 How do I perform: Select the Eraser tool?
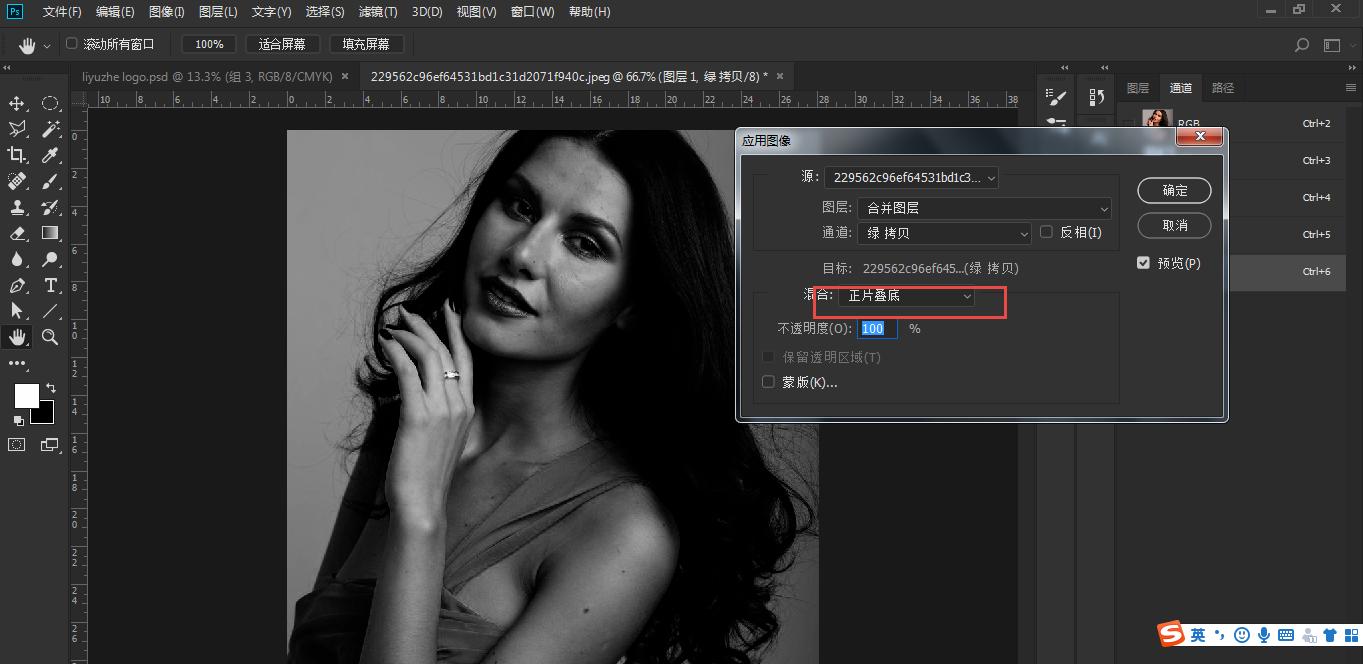point(17,233)
